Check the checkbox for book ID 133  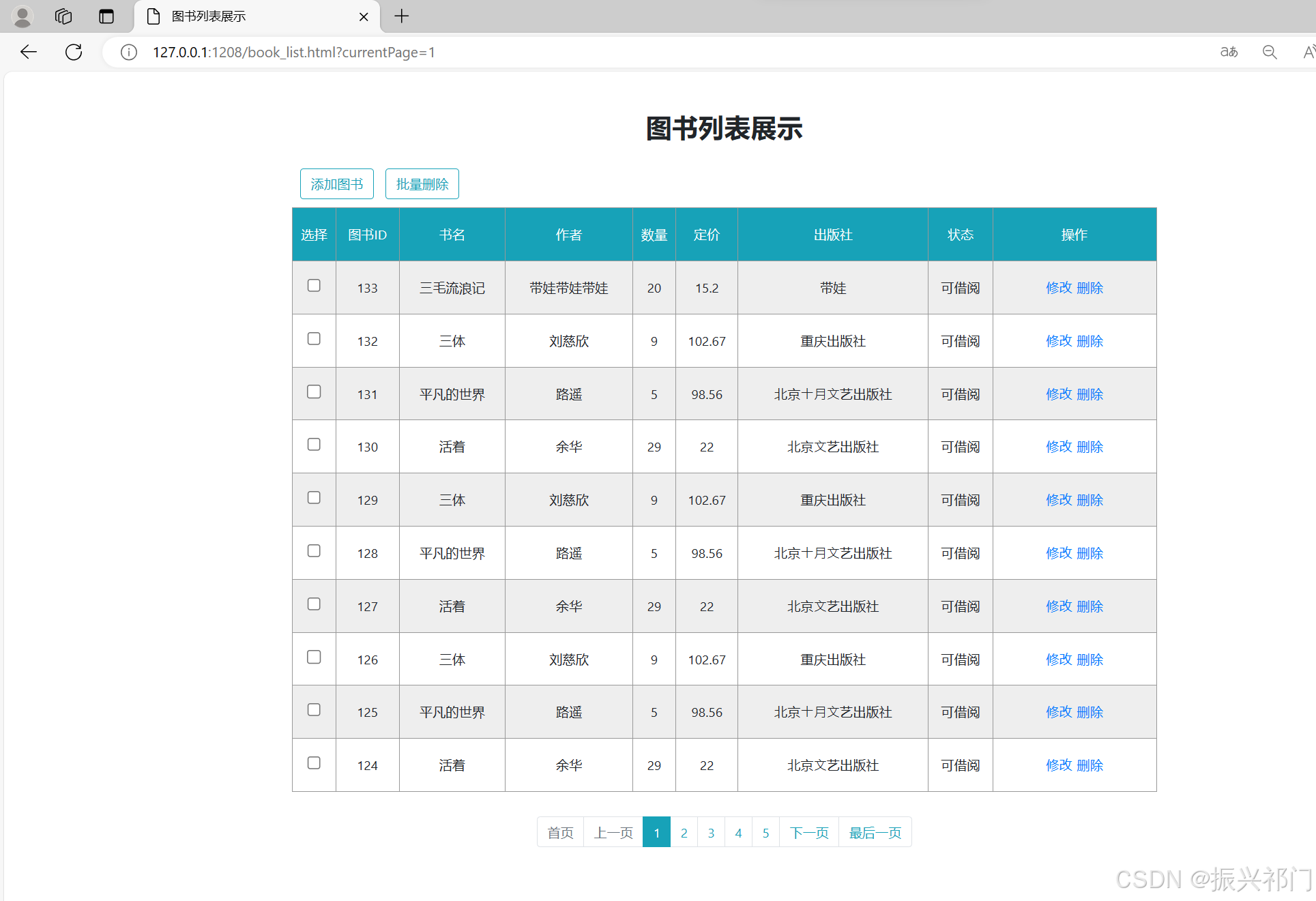coord(314,286)
